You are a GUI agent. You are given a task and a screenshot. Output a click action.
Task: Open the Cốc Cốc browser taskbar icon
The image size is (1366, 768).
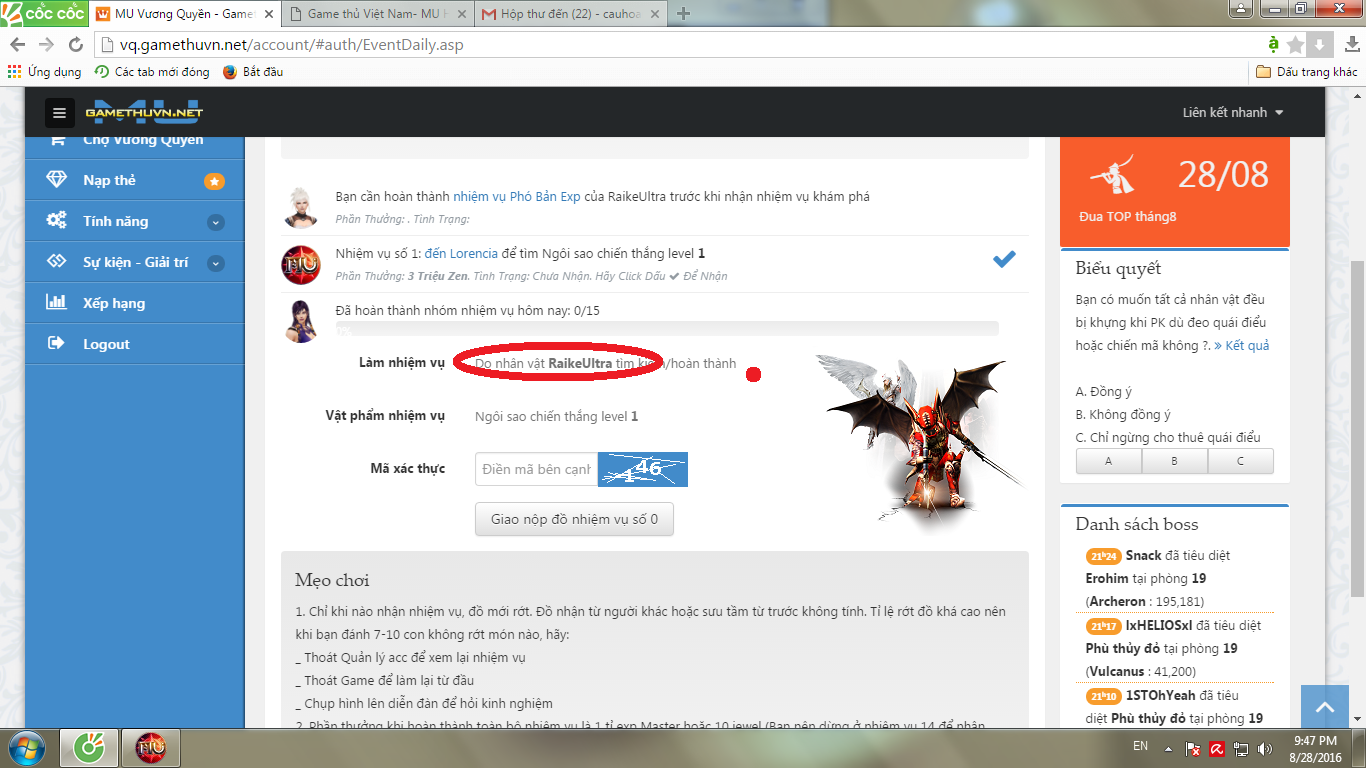pyautogui.click(x=88, y=747)
